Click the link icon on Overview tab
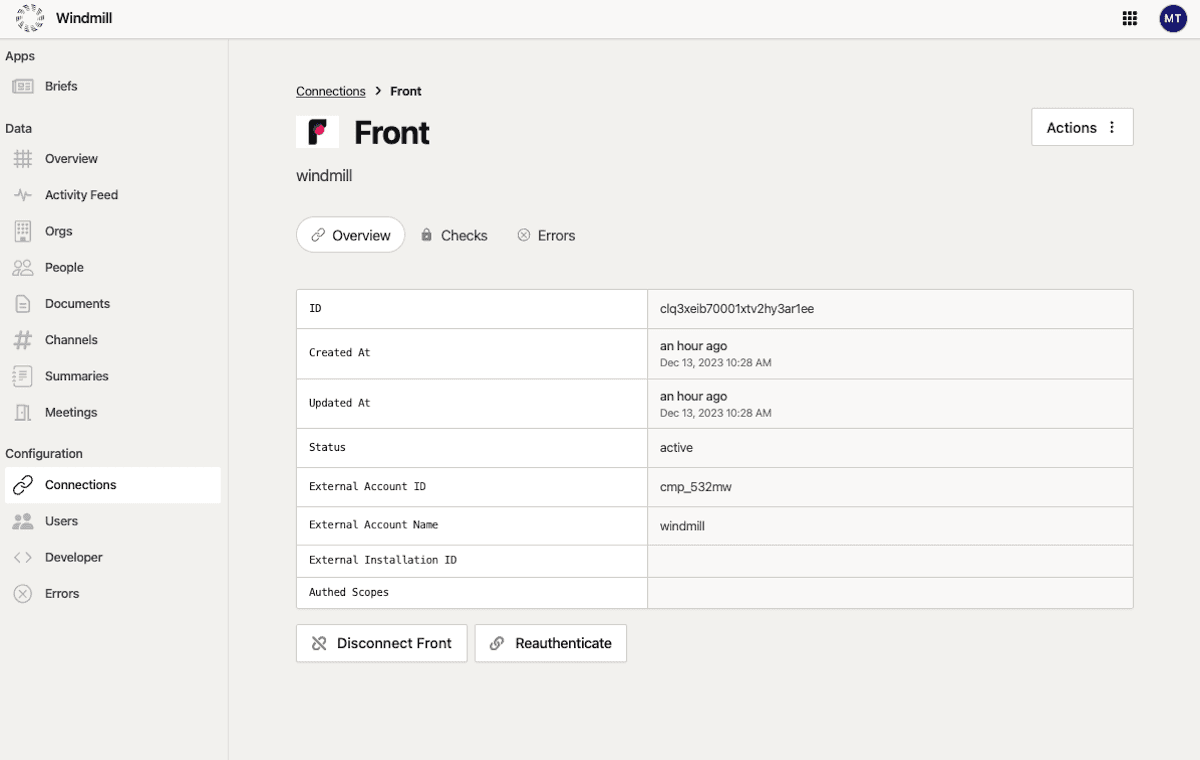Viewport: 1200px width, 760px height. 318,235
